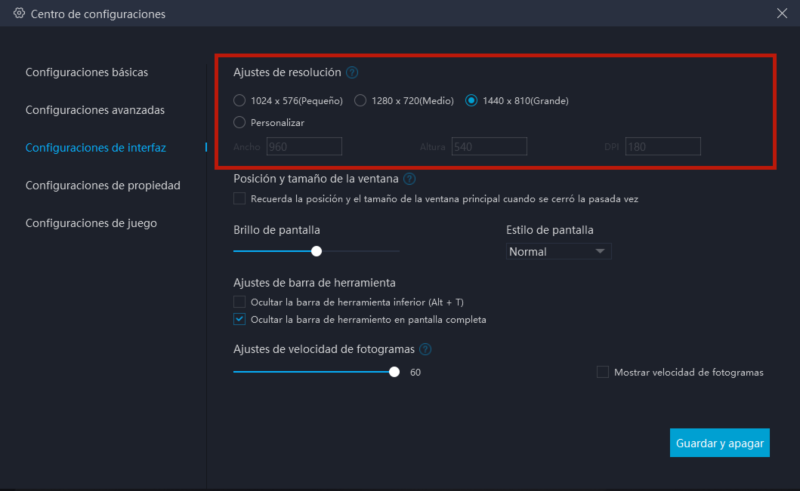Image resolution: width=800 pixels, height=491 pixels.
Task: Check Ocultar la barra de herramienta inferior
Action: [239, 301]
